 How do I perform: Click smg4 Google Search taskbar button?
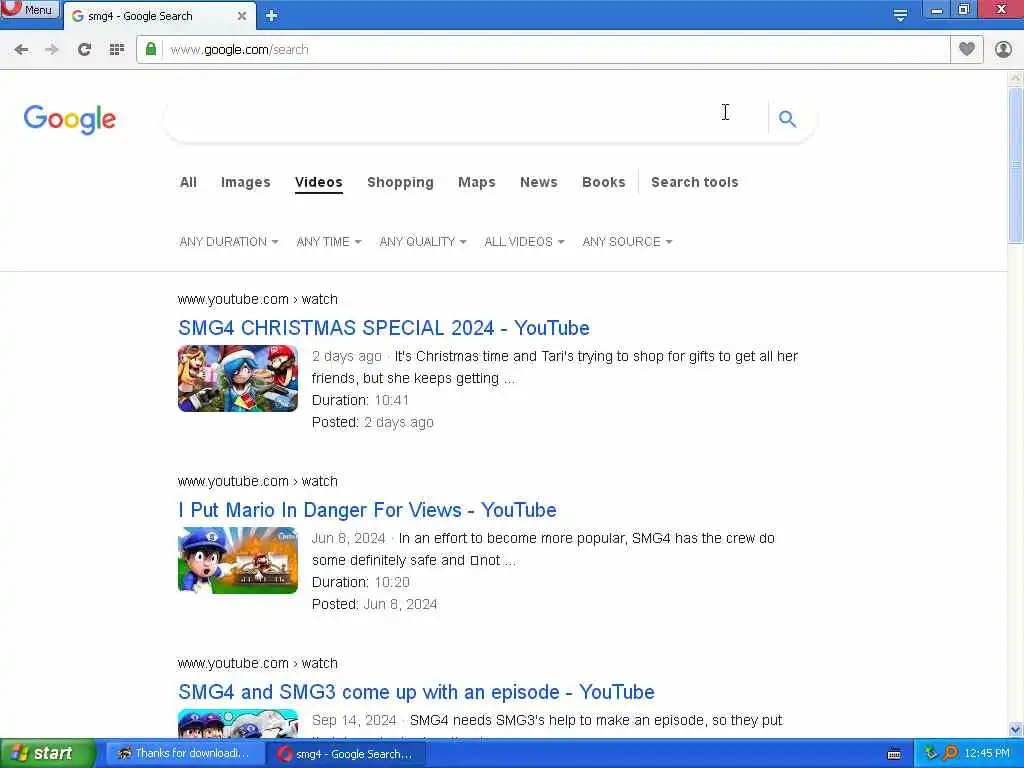coord(346,754)
